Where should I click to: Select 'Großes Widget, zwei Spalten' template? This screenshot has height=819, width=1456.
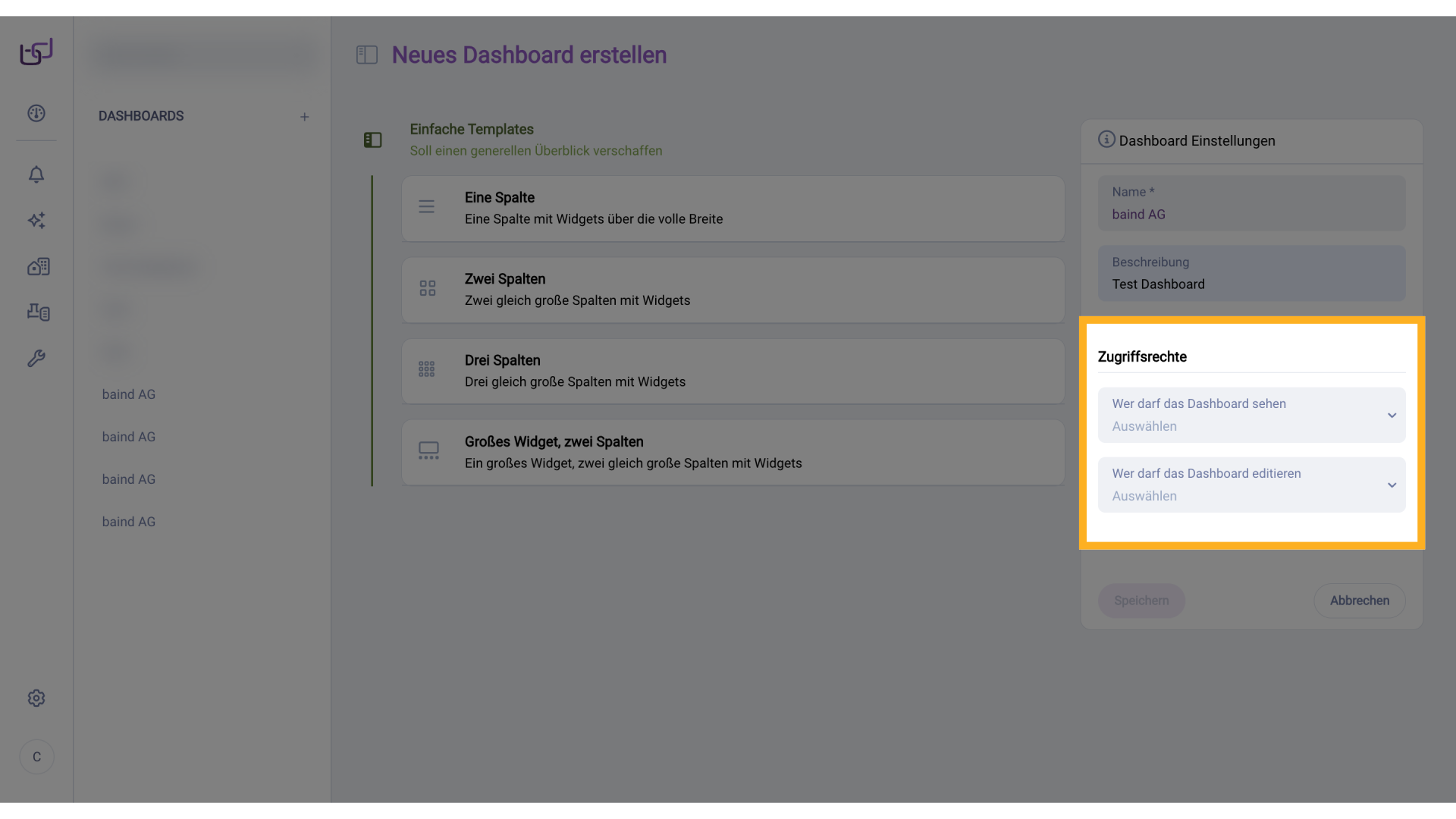[x=733, y=452]
